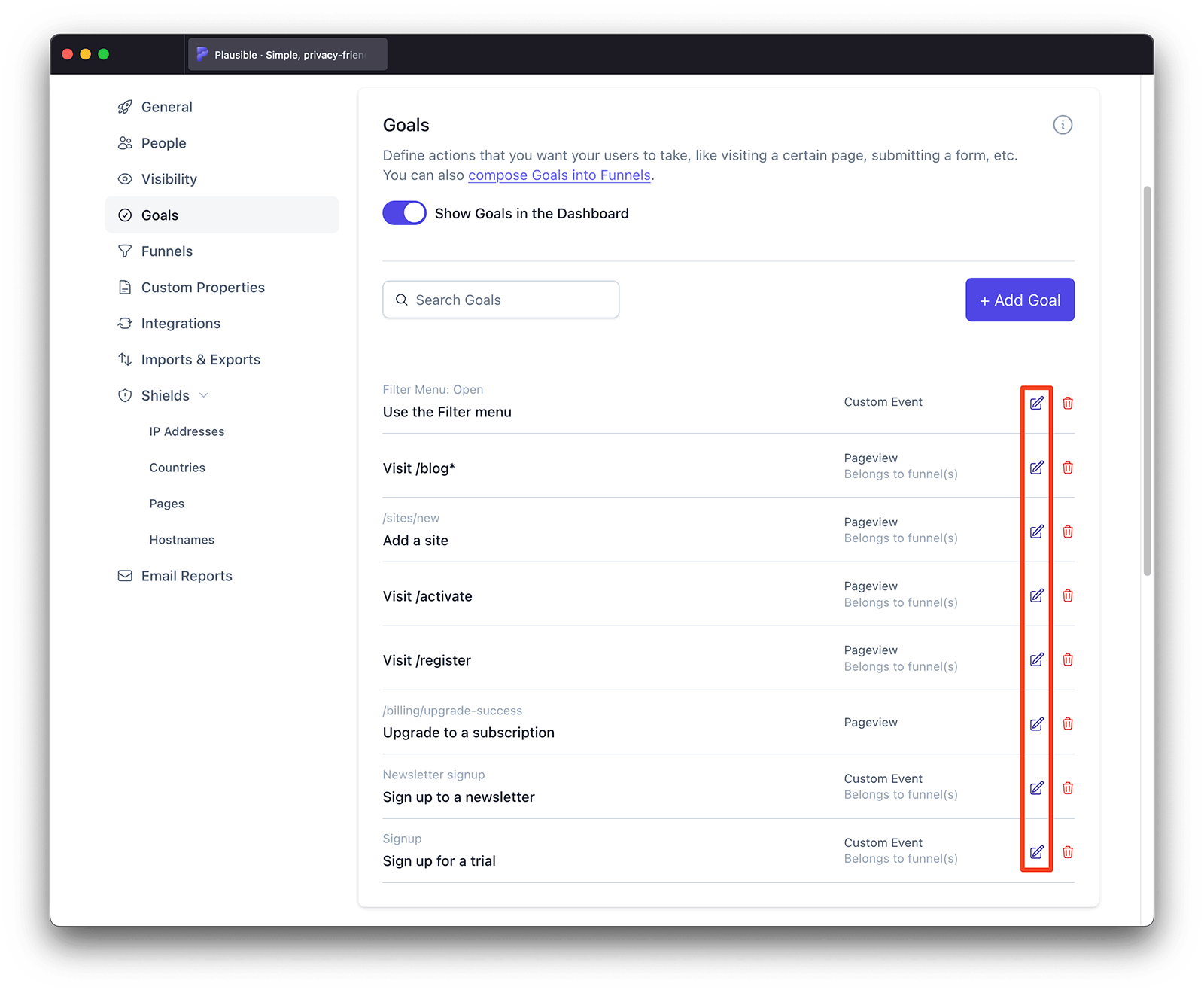Edit the Add a site goal

tap(1036, 532)
